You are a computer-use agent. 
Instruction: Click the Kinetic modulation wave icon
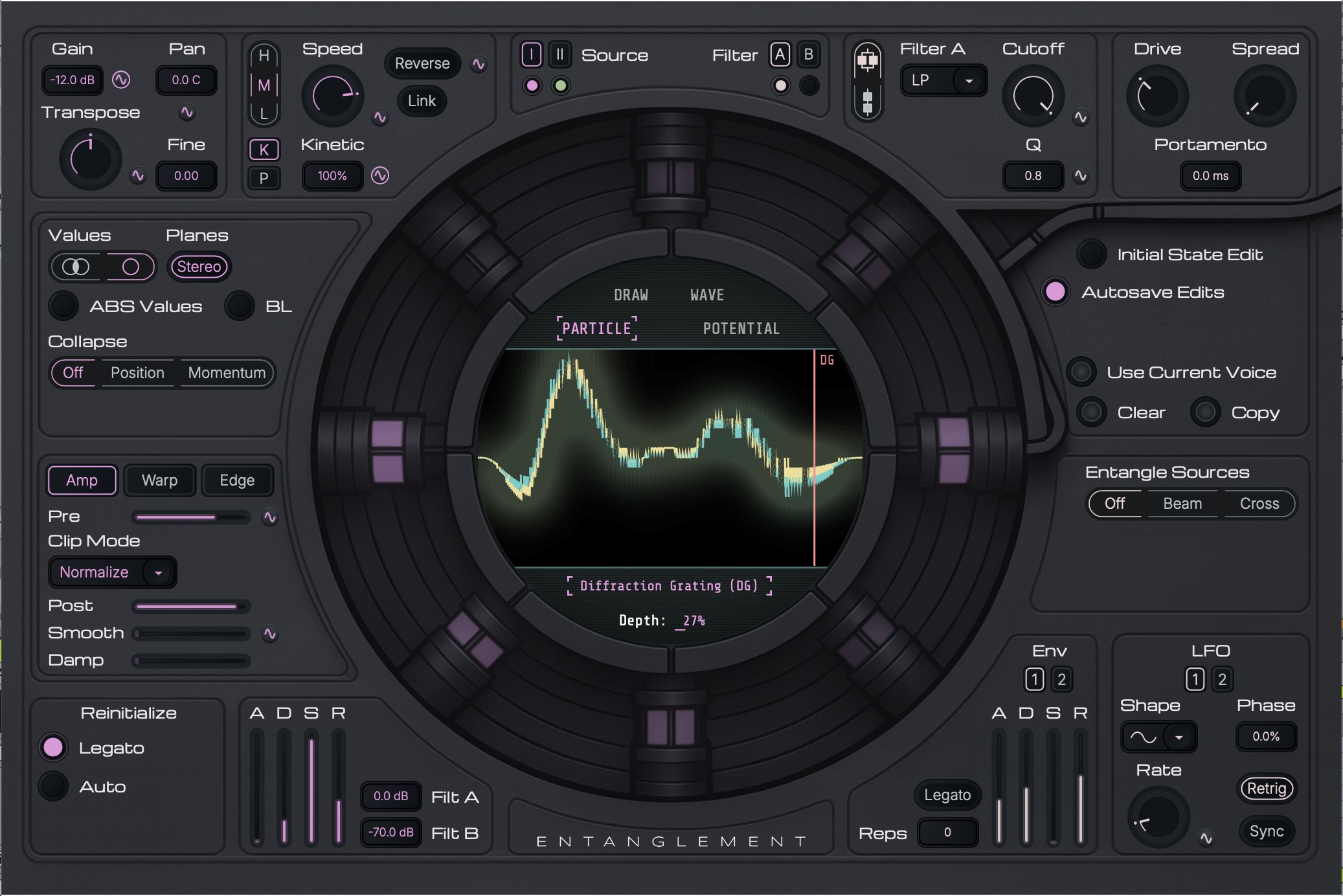tap(380, 175)
